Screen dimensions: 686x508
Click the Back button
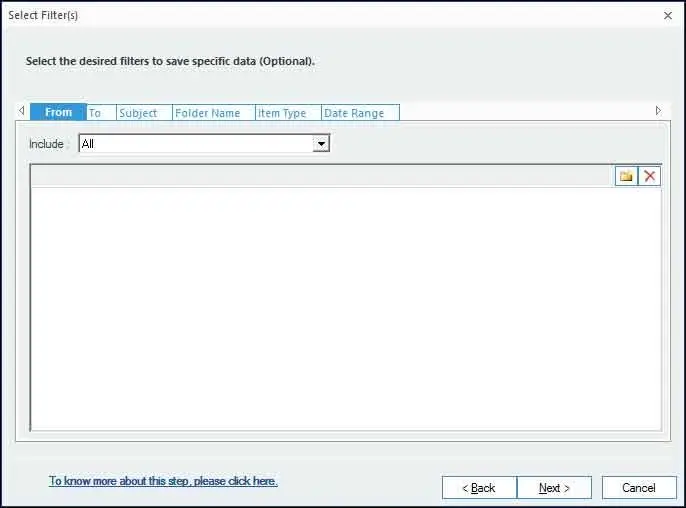tap(479, 487)
